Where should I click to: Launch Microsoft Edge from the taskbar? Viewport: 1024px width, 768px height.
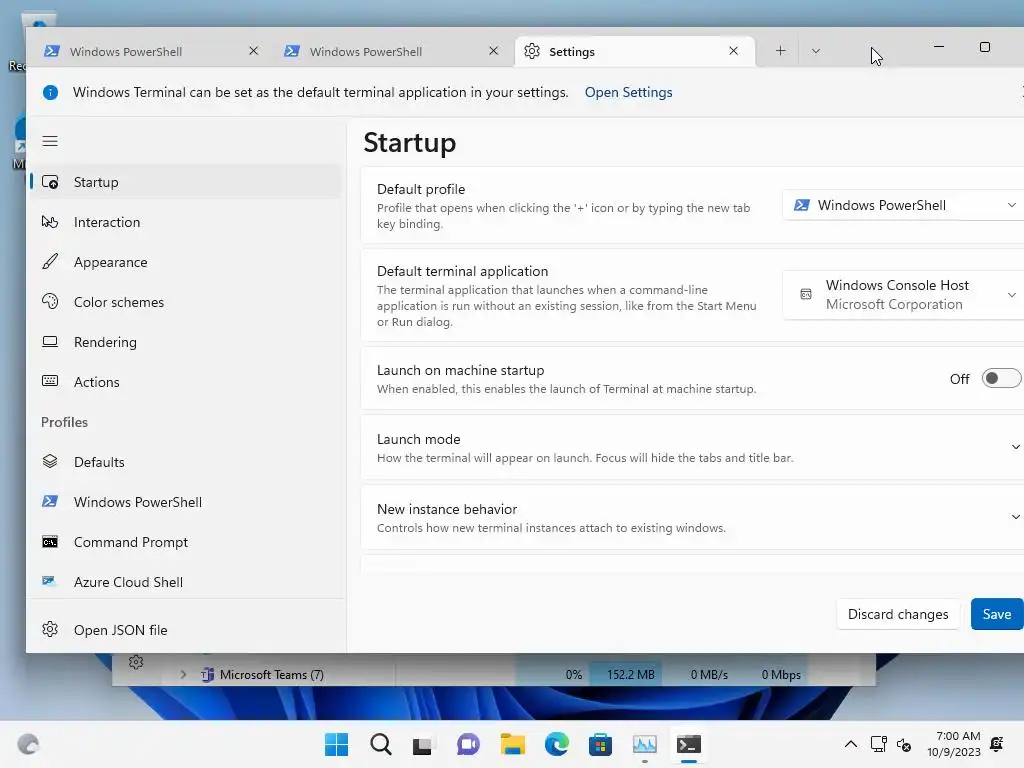[557, 744]
